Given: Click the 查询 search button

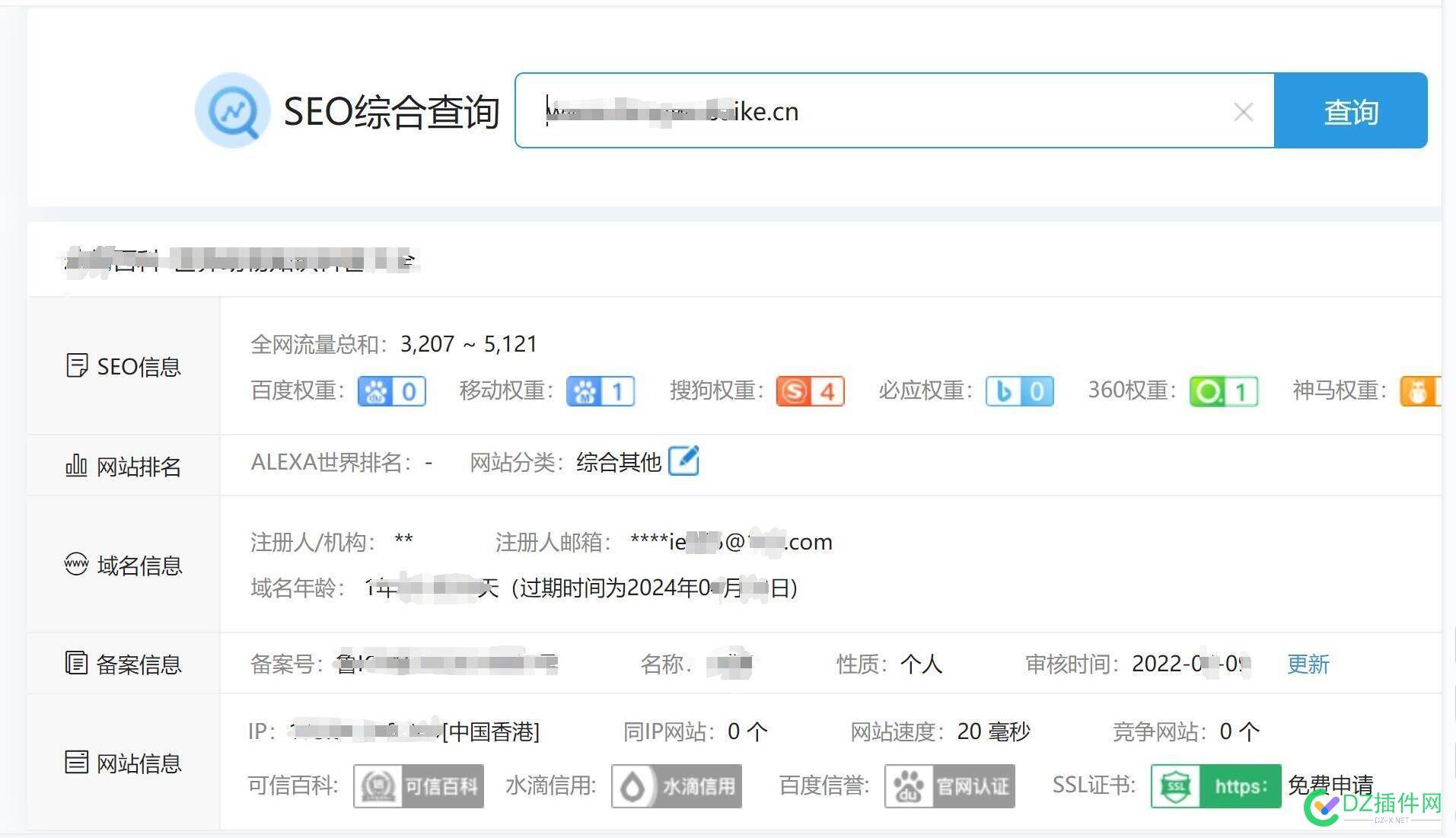Looking at the screenshot, I should click(1350, 111).
